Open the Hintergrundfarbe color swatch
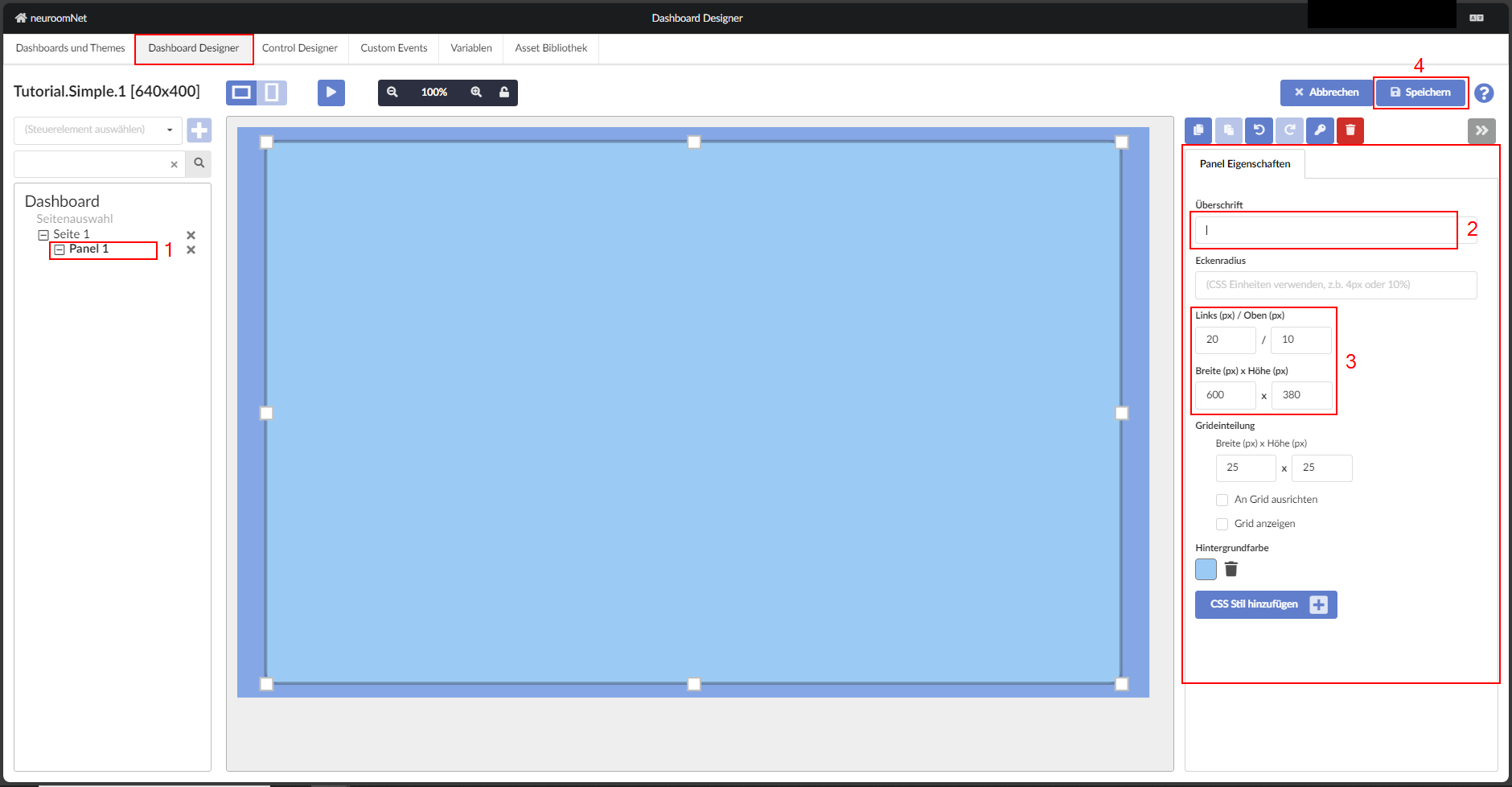Screen dimensions: 1512x787 1206,570
